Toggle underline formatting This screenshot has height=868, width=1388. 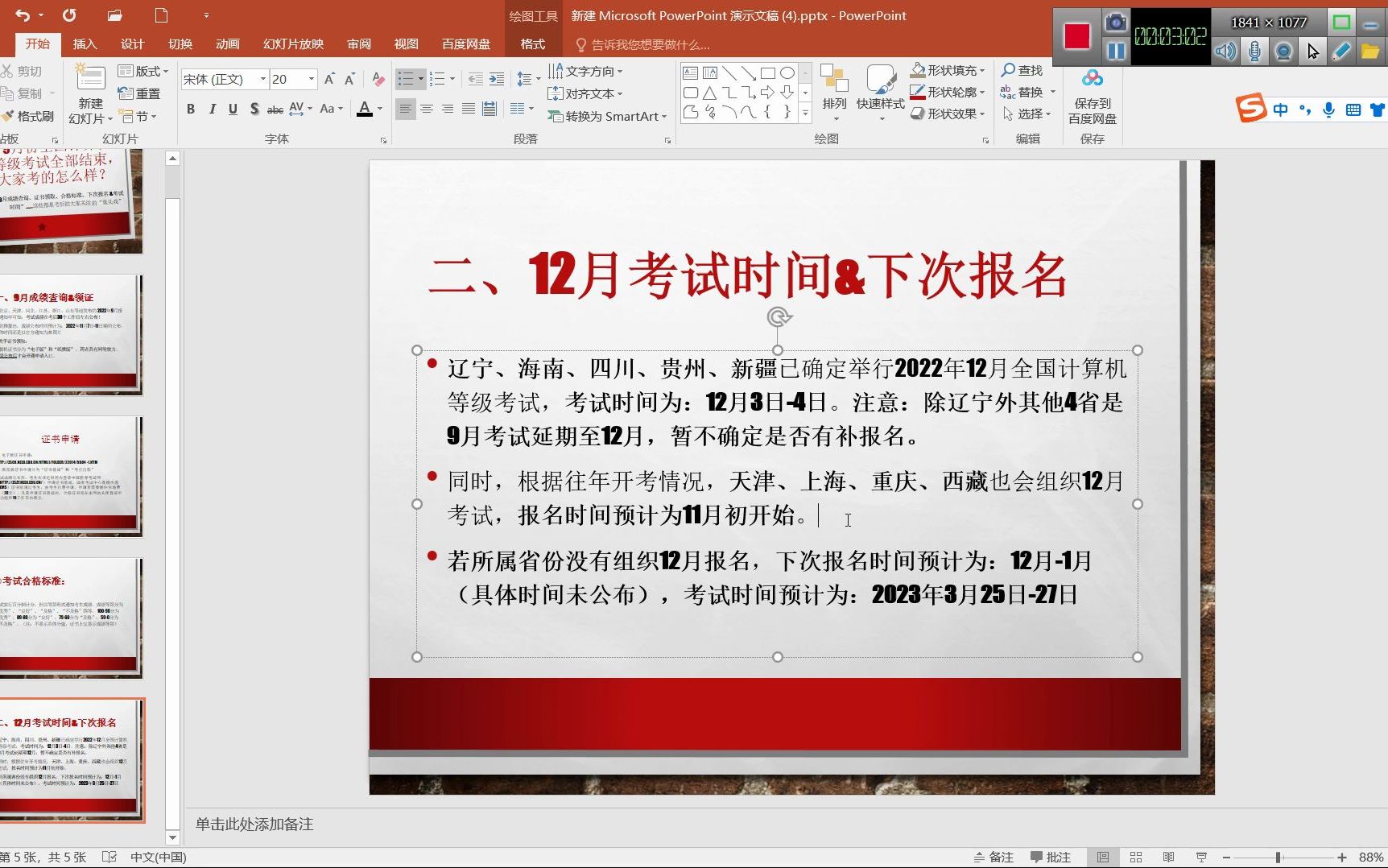click(x=233, y=109)
